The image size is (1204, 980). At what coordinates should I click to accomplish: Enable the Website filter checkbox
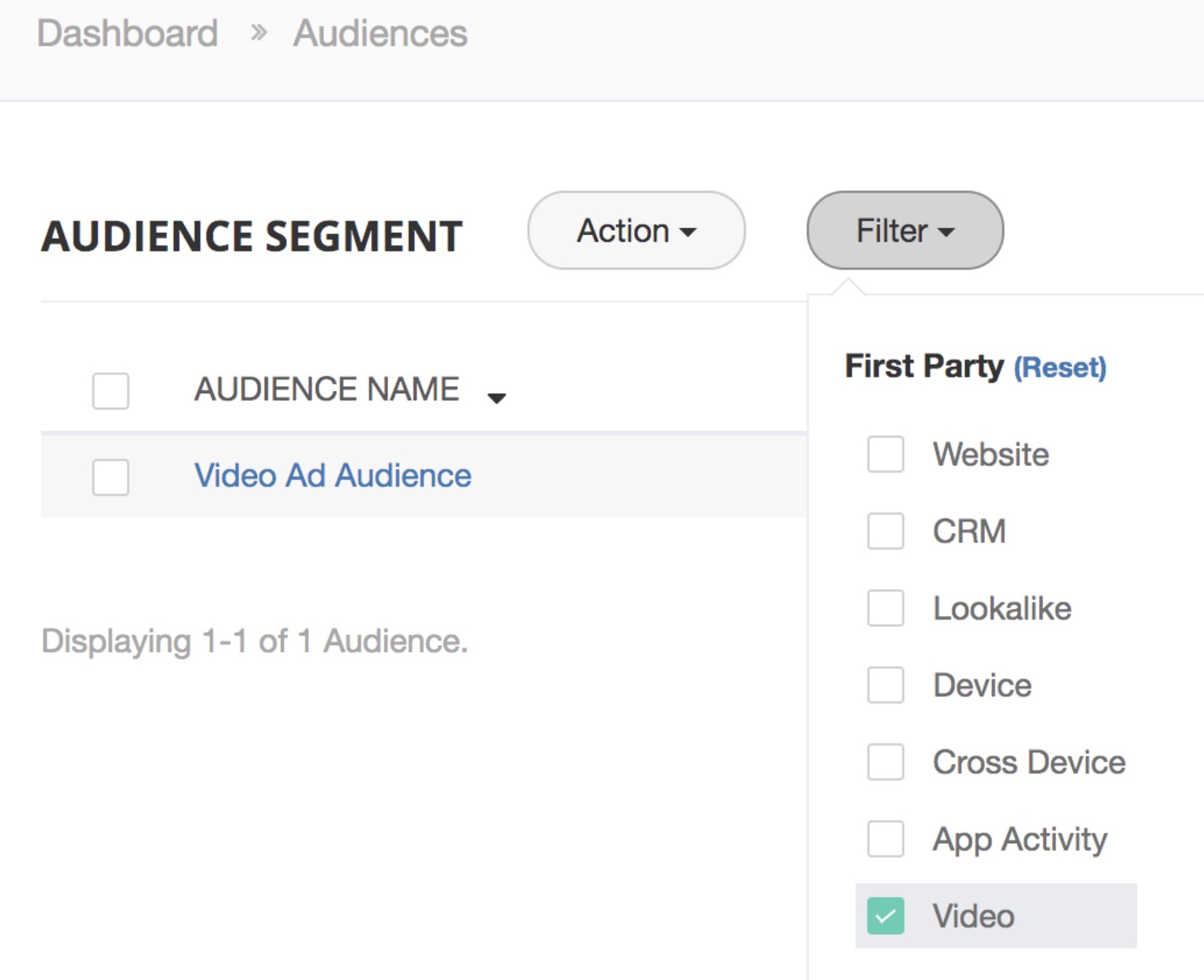click(885, 454)
